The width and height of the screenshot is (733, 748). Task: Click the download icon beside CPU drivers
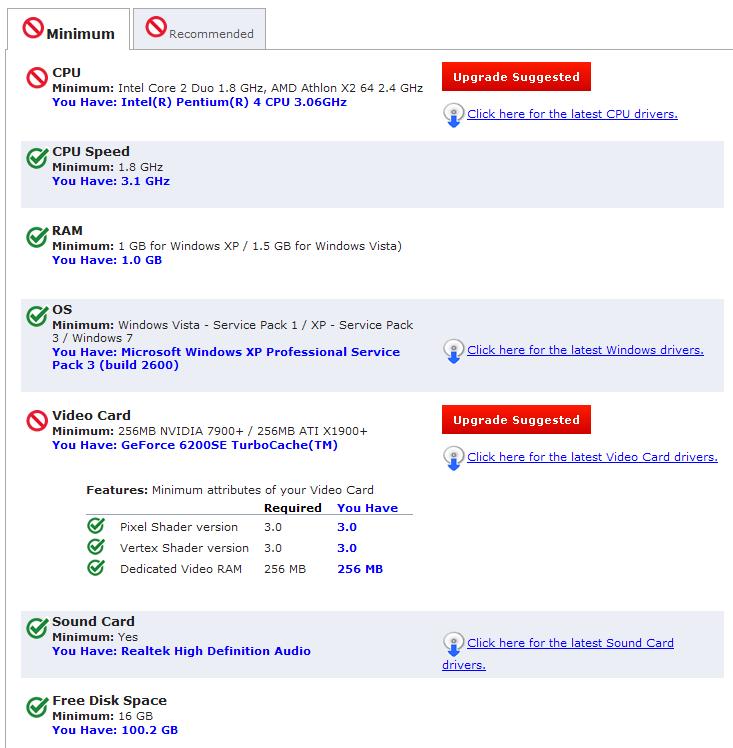point(453,115)
